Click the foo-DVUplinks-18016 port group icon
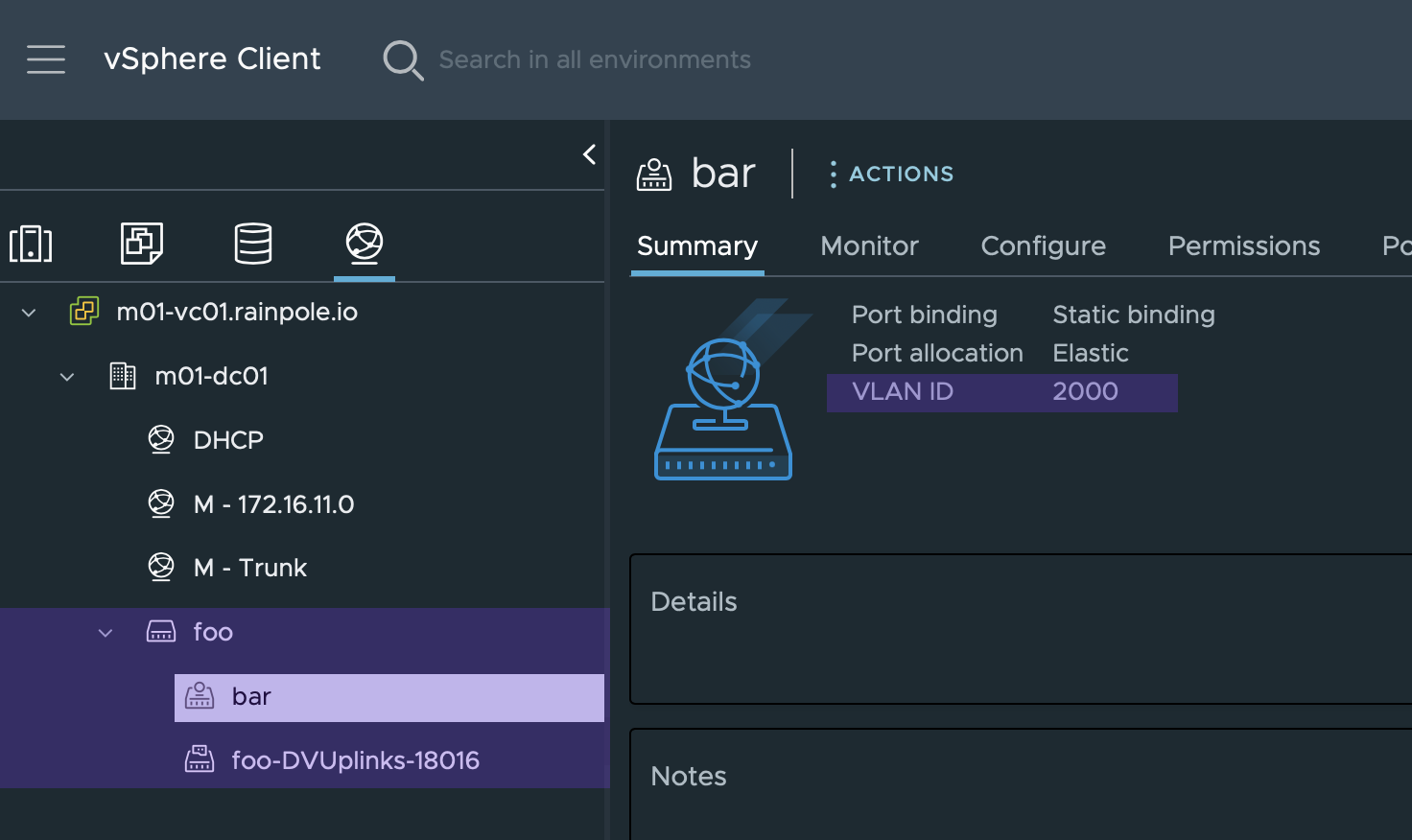 (x=200, y=759)
